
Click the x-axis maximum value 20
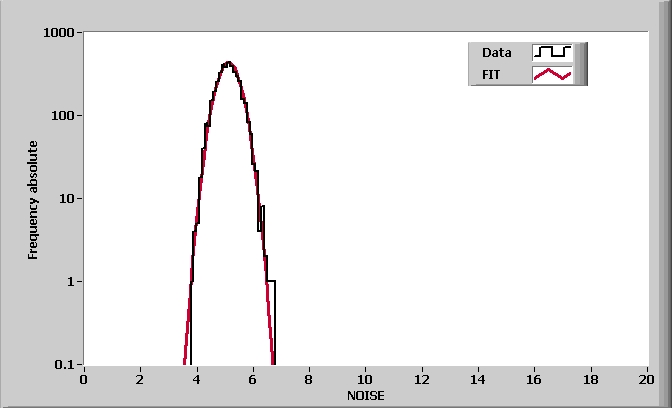(x=646, y=378)
